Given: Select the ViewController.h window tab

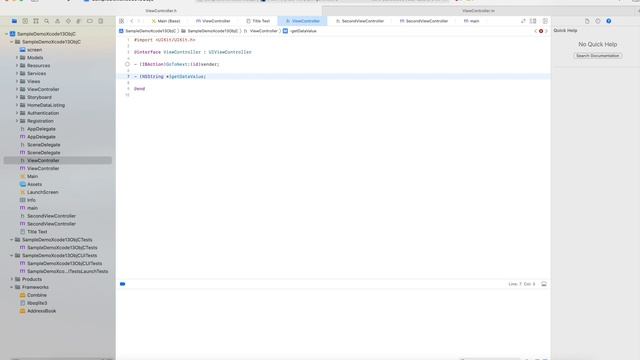Looking at the screenshot, I should coord(161,11).
